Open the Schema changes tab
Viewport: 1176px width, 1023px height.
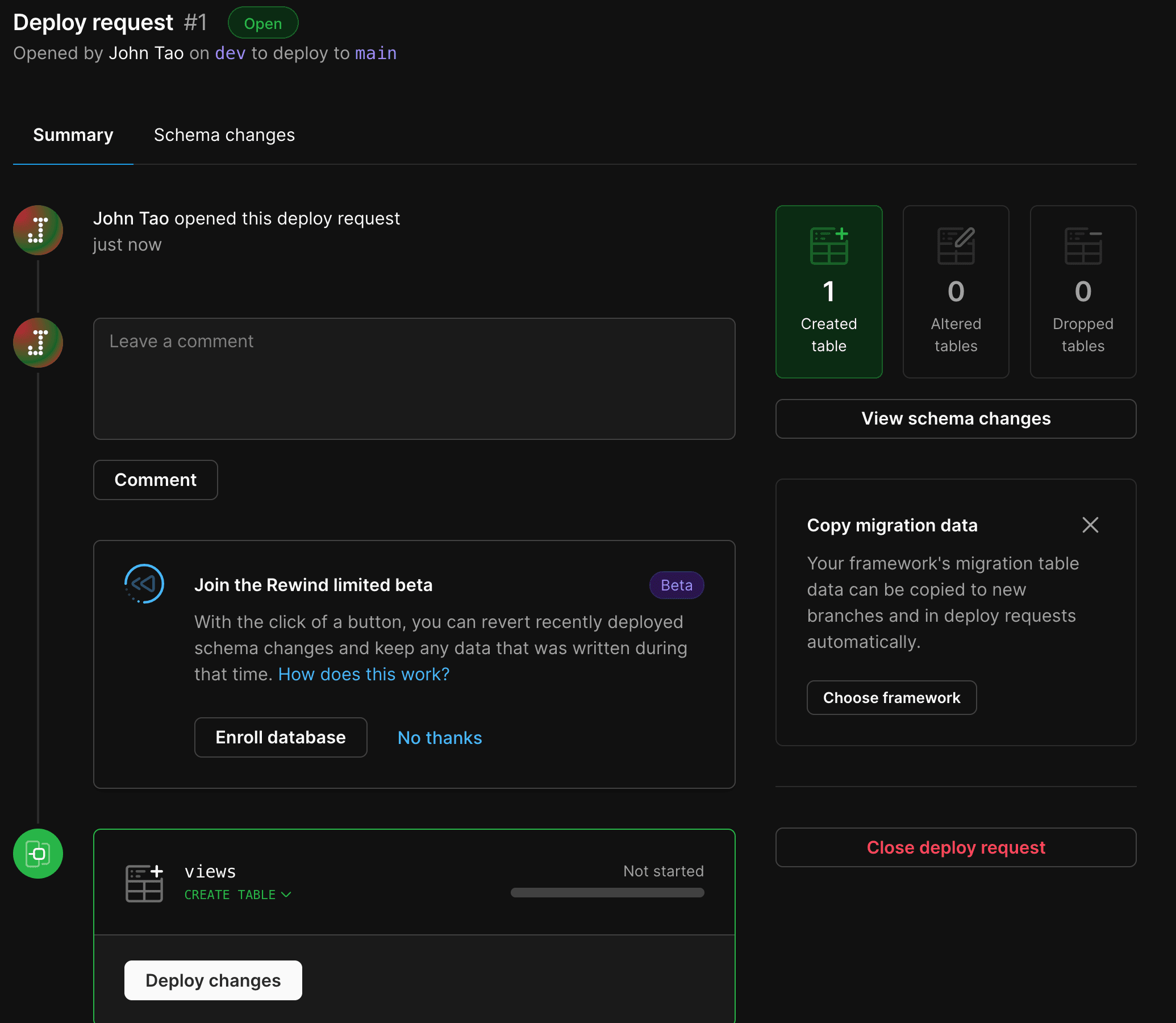[x=224, y=134]
